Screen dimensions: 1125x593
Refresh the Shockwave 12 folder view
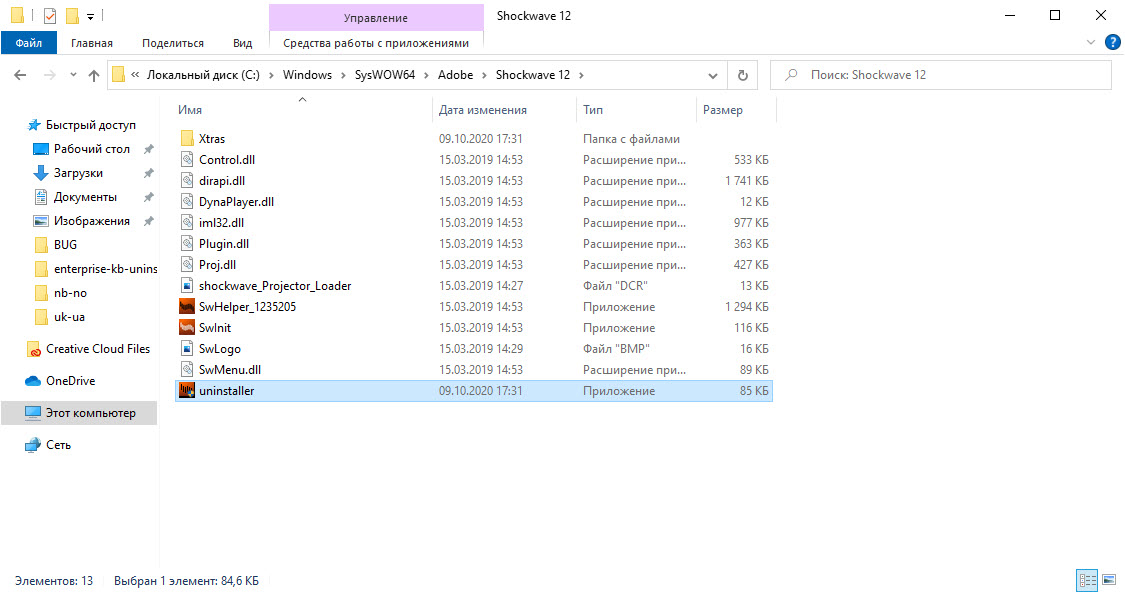click(x=743, y=75)
